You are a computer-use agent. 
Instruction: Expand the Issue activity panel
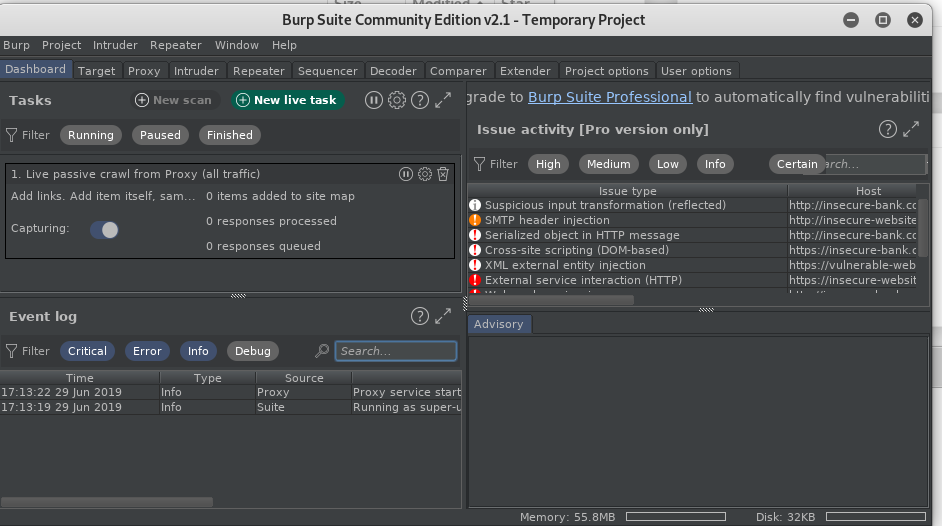pos(911,129)
